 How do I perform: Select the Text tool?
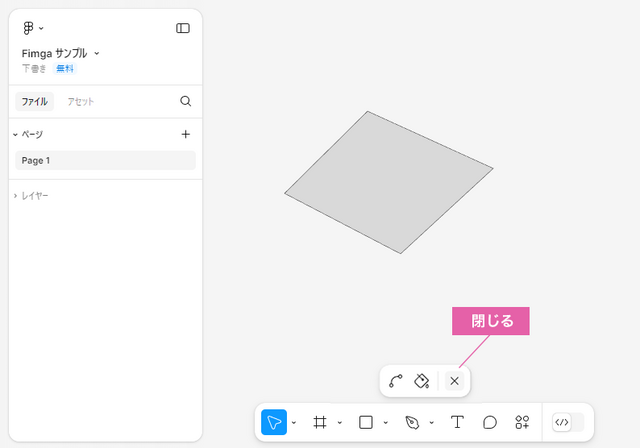pos(457,422)
